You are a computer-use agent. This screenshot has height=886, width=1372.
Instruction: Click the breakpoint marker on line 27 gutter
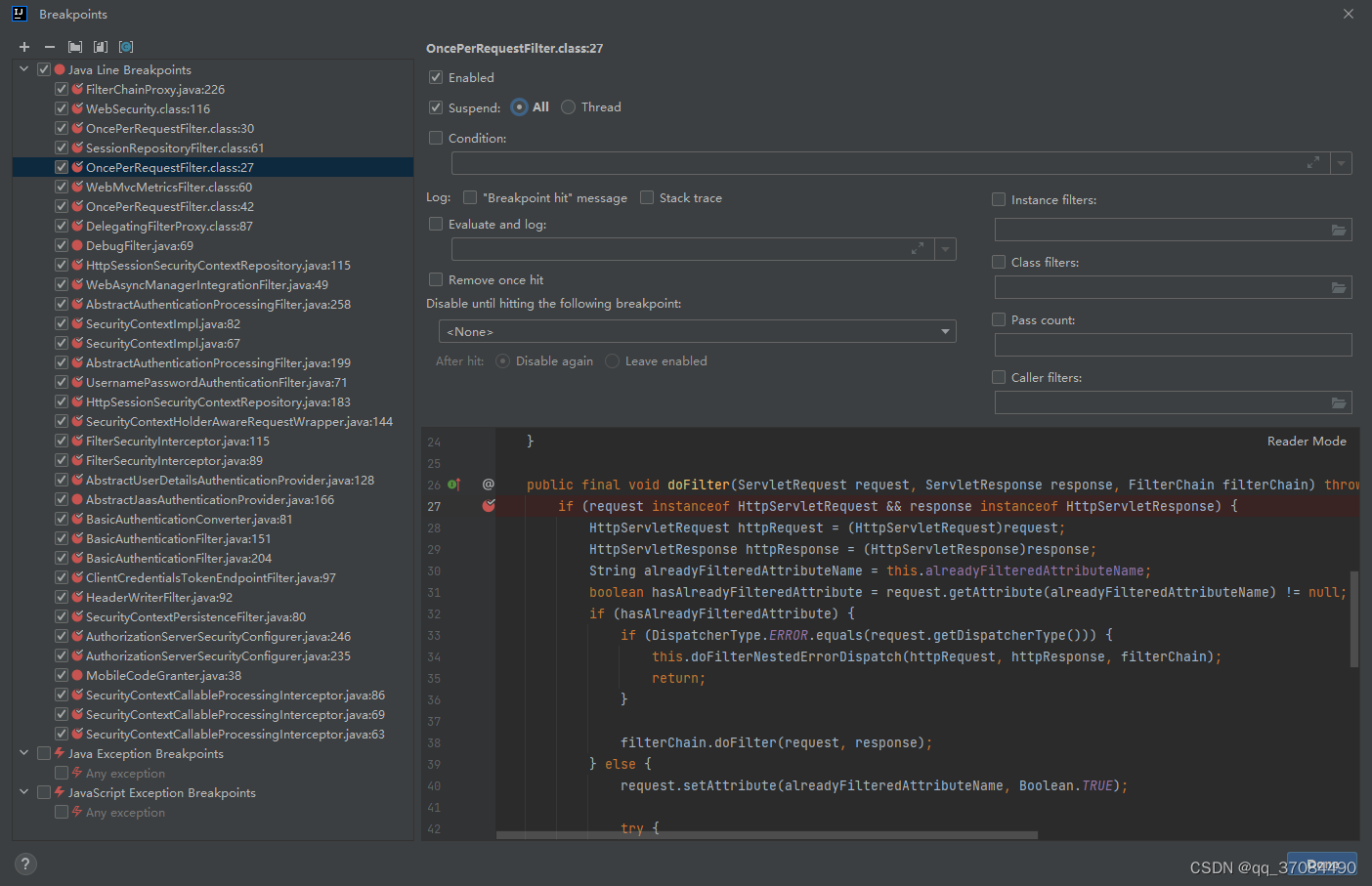489,506
